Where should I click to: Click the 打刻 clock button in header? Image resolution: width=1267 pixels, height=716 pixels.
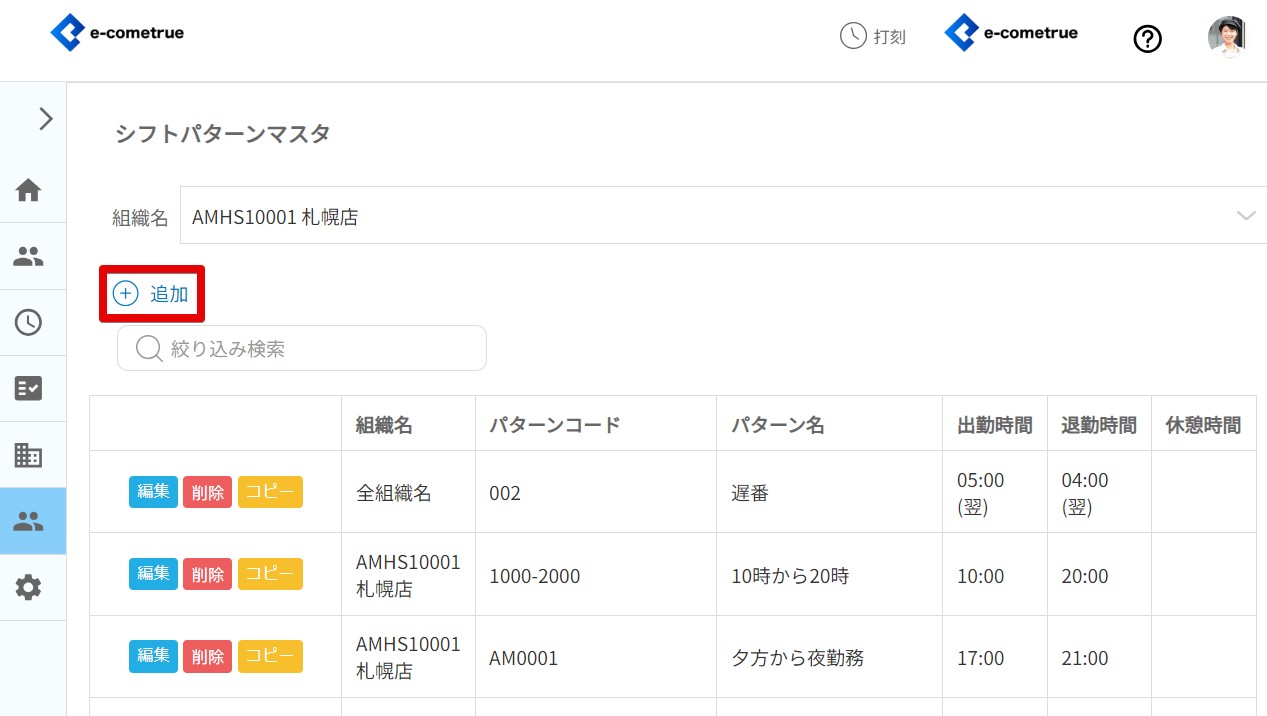pos(873,37)
